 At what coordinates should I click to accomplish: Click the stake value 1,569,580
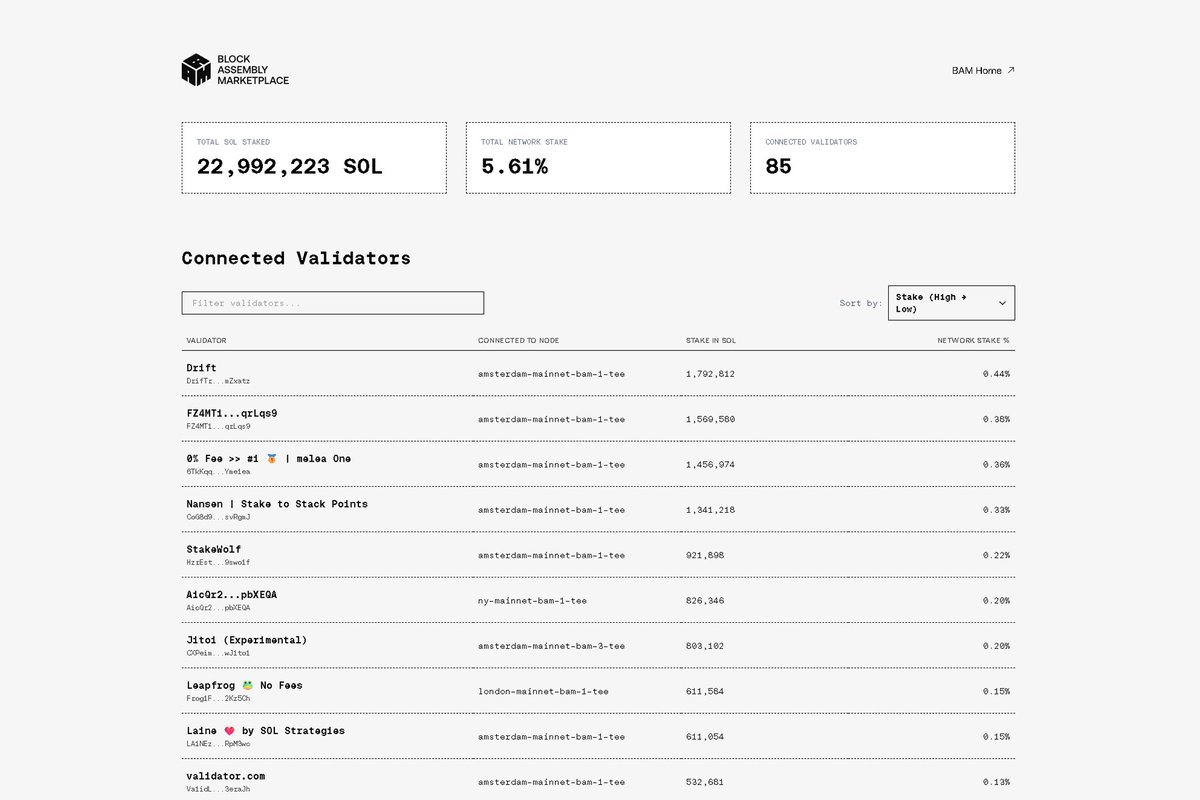tap(710, 419)
